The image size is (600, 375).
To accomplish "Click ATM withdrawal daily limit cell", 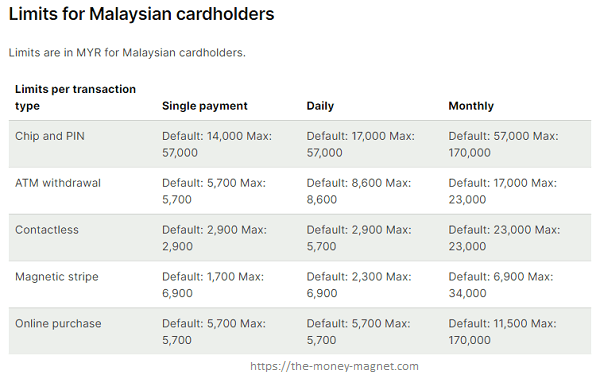I will (359, 191).
